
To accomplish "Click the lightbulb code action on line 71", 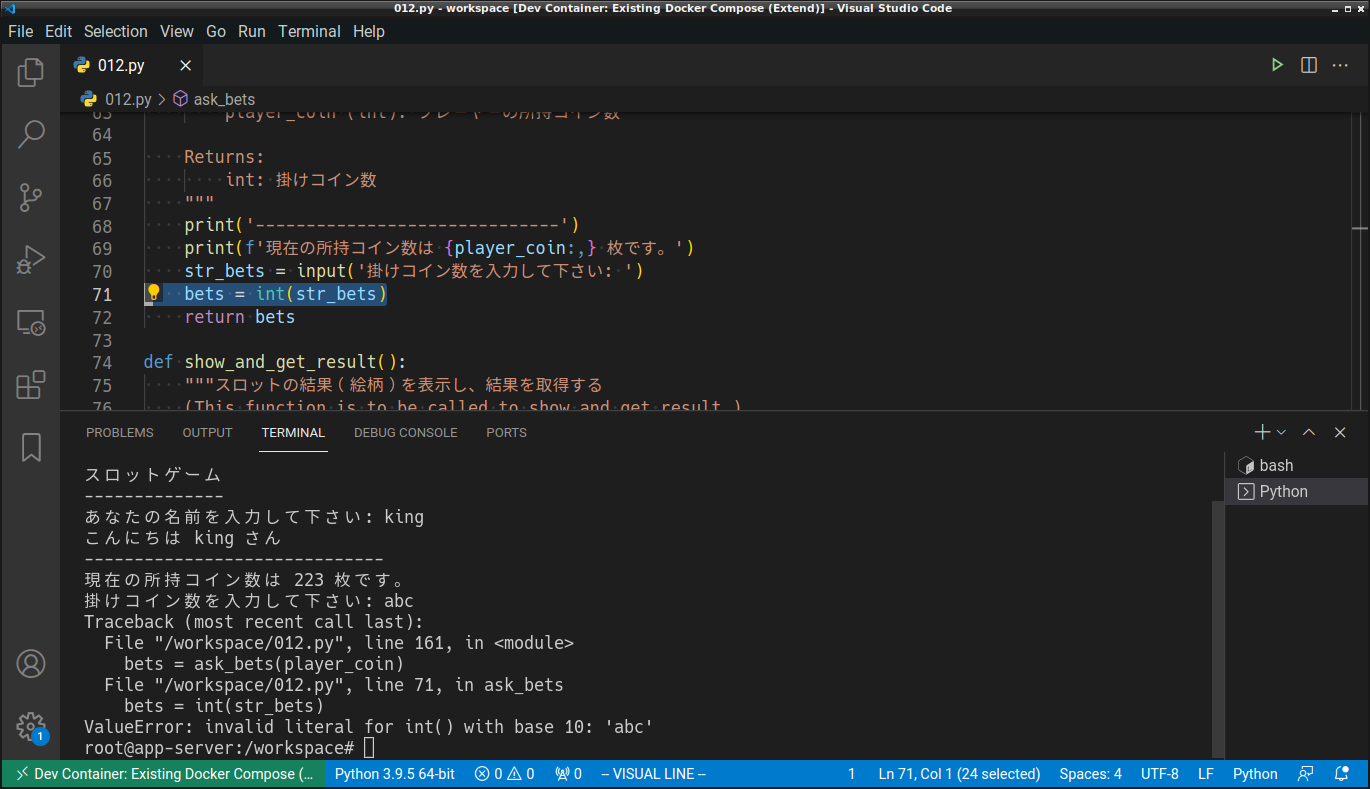I will [x=153, y=293].
